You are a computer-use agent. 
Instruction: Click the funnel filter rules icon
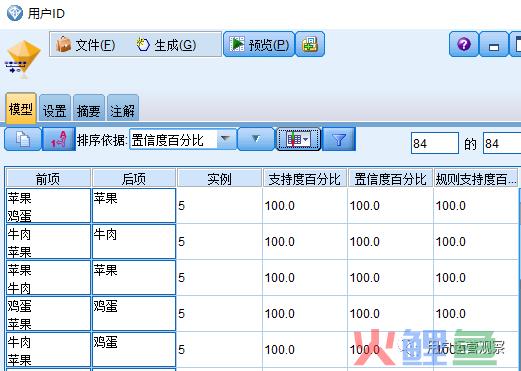[x=339, y=139]
